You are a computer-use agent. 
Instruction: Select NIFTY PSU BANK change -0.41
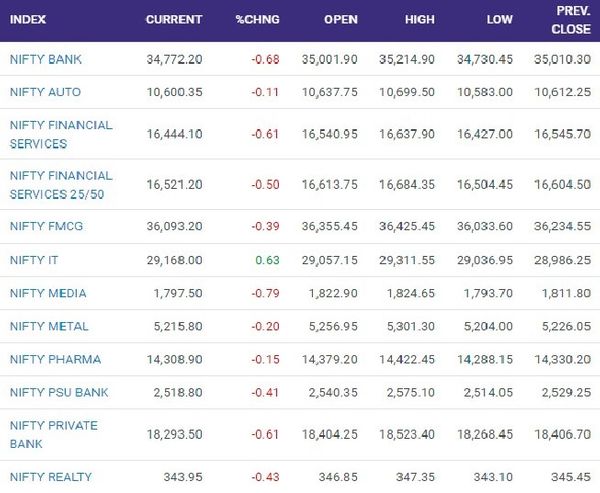coord(265,392)
